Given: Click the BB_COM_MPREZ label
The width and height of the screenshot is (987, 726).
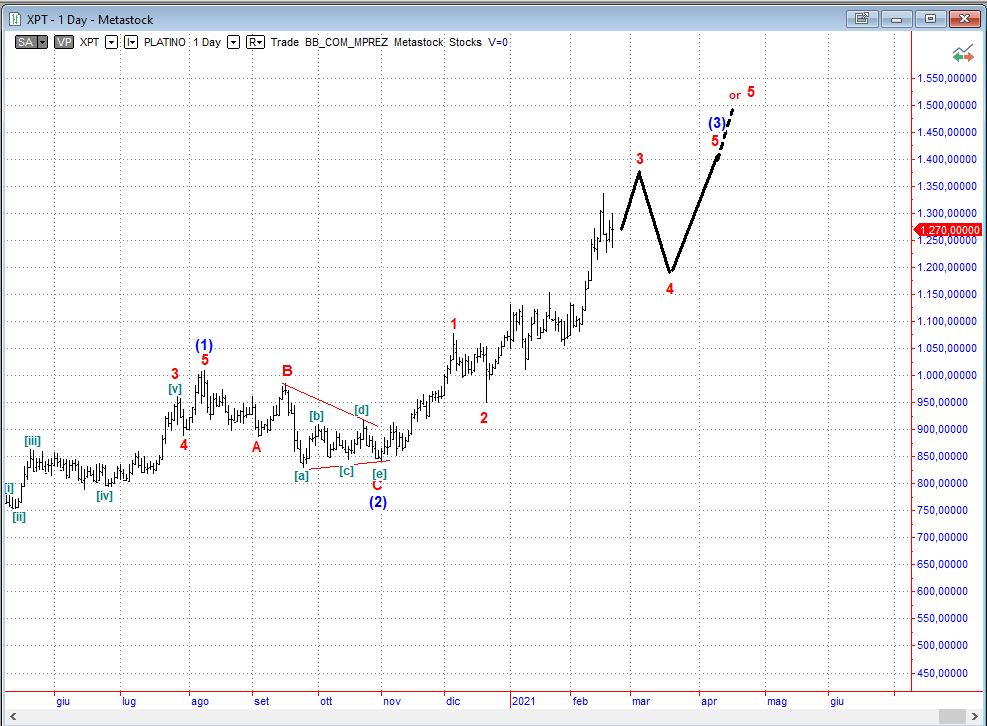Looking at the screenshot, I should 348,42.
